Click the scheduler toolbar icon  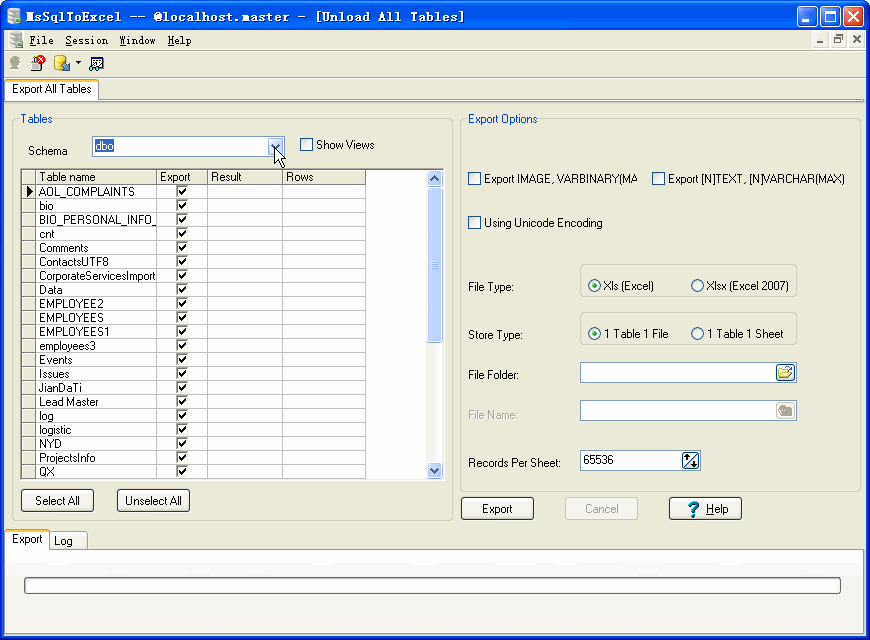(96, 64)
